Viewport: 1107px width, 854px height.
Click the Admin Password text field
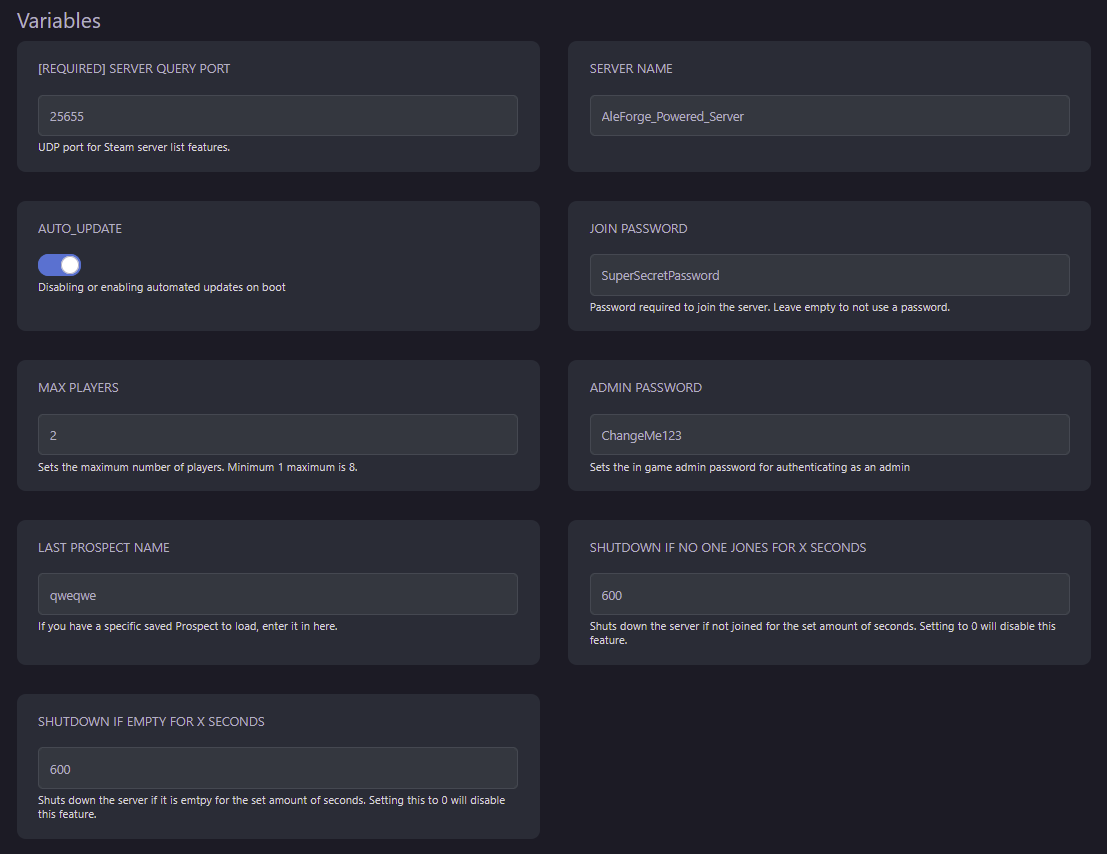tap(829, 435)
